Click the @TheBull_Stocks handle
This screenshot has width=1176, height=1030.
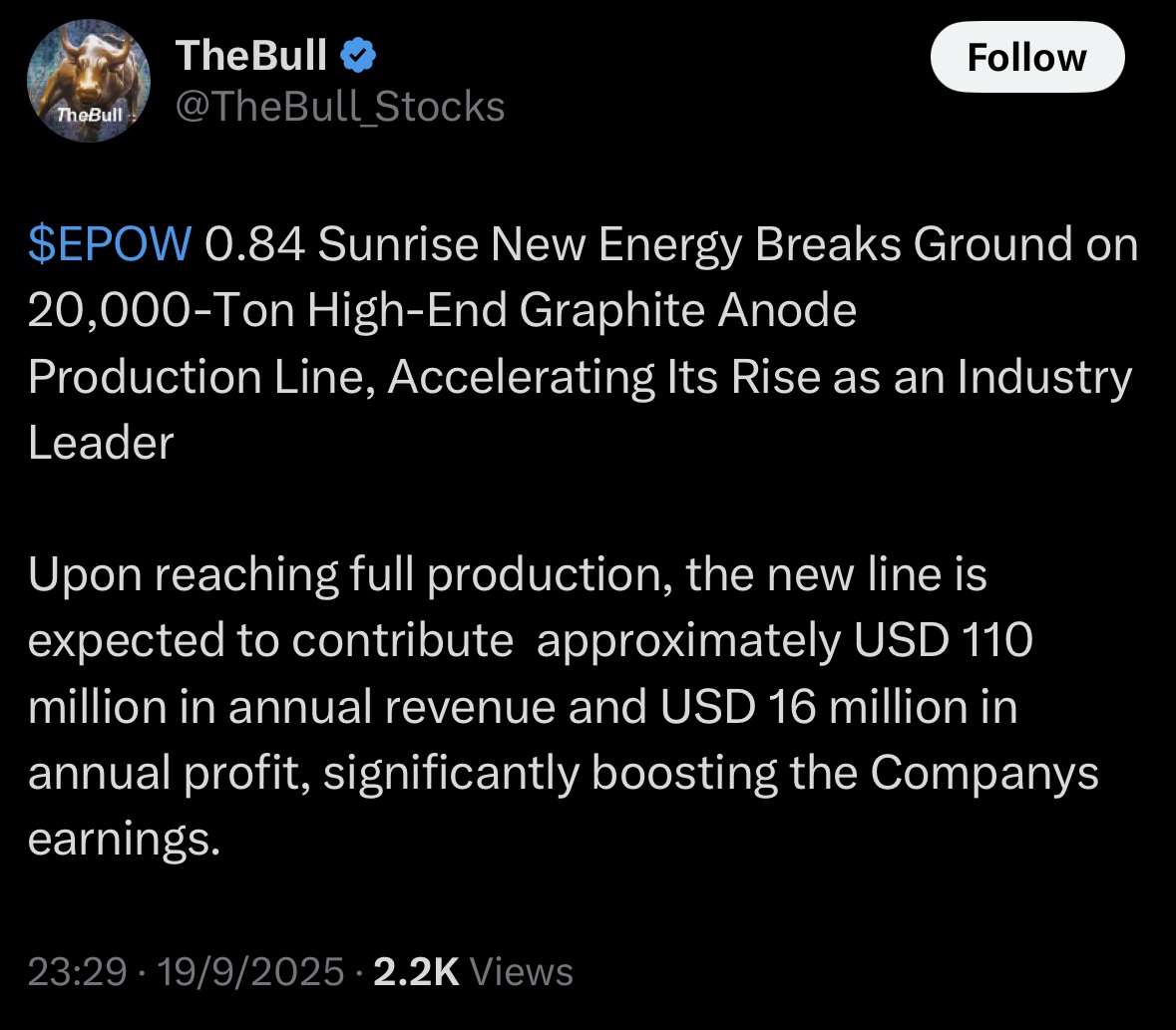point(339,106)
